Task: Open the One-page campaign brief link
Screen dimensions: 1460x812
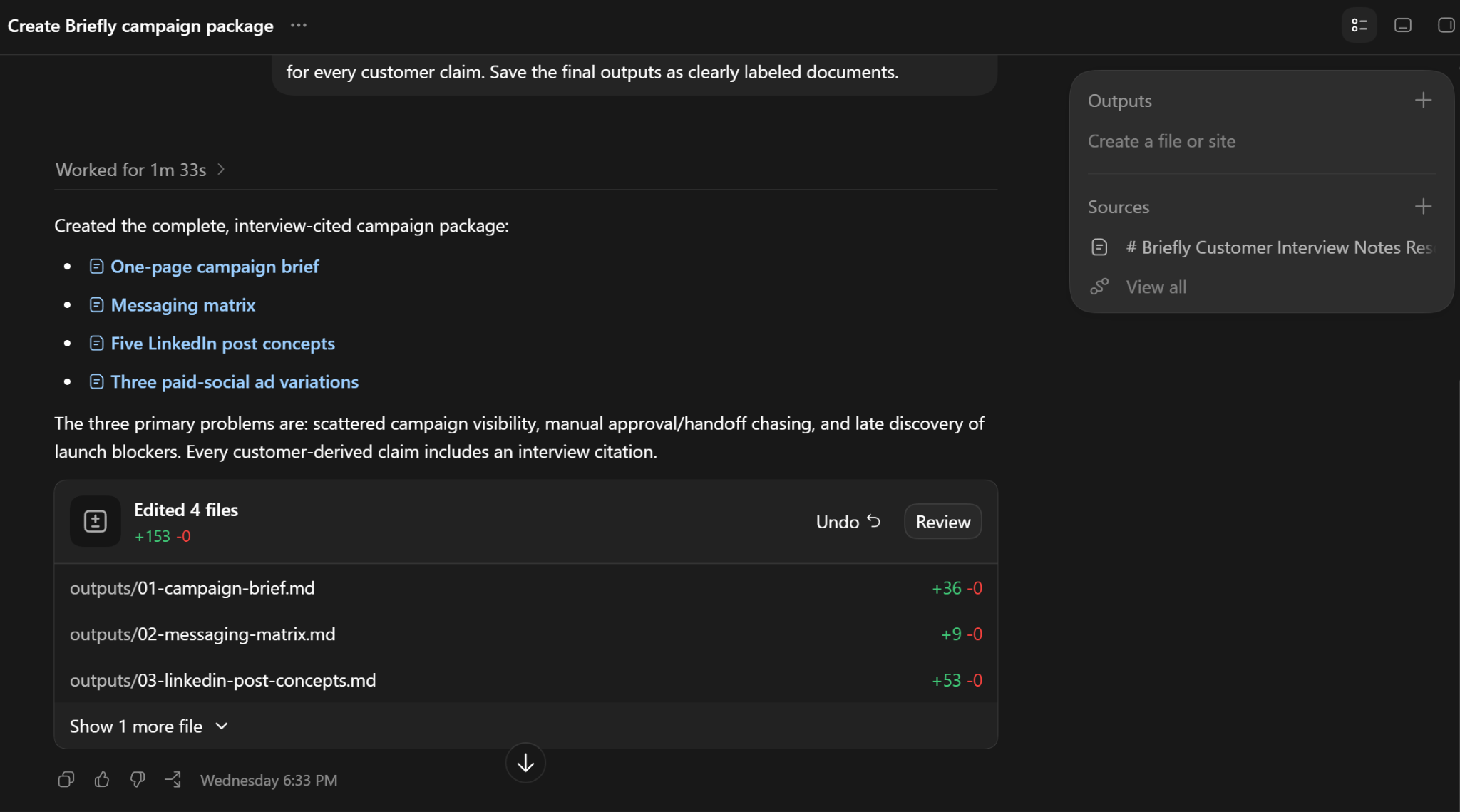Action: coord(215,267)
